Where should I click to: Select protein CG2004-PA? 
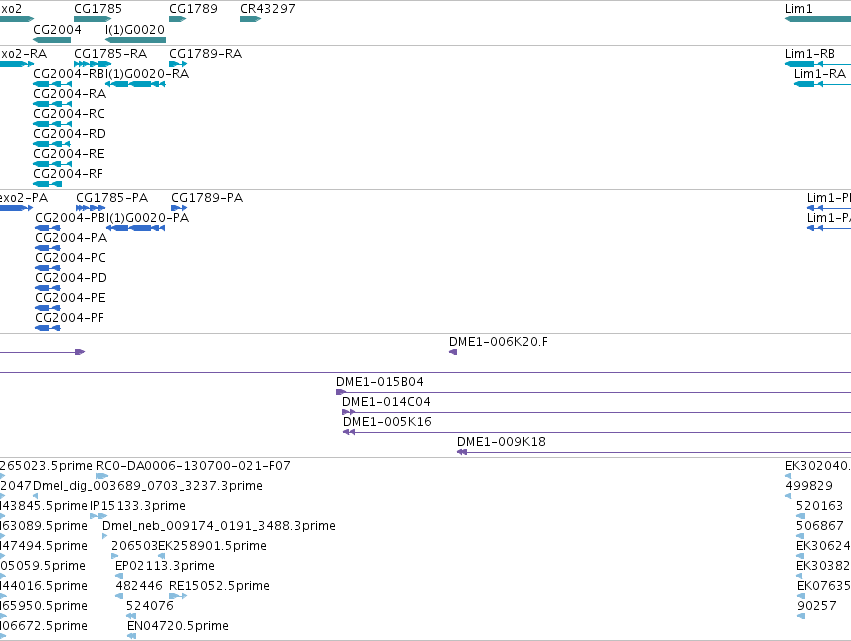click(48, 249)
